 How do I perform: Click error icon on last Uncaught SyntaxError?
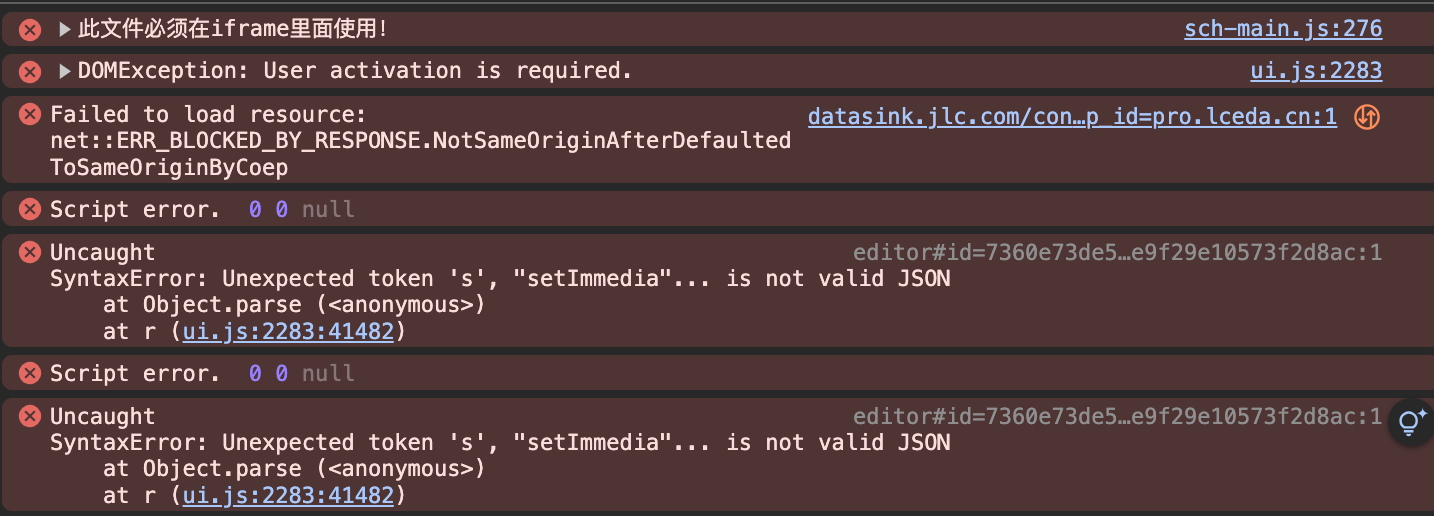30,417
